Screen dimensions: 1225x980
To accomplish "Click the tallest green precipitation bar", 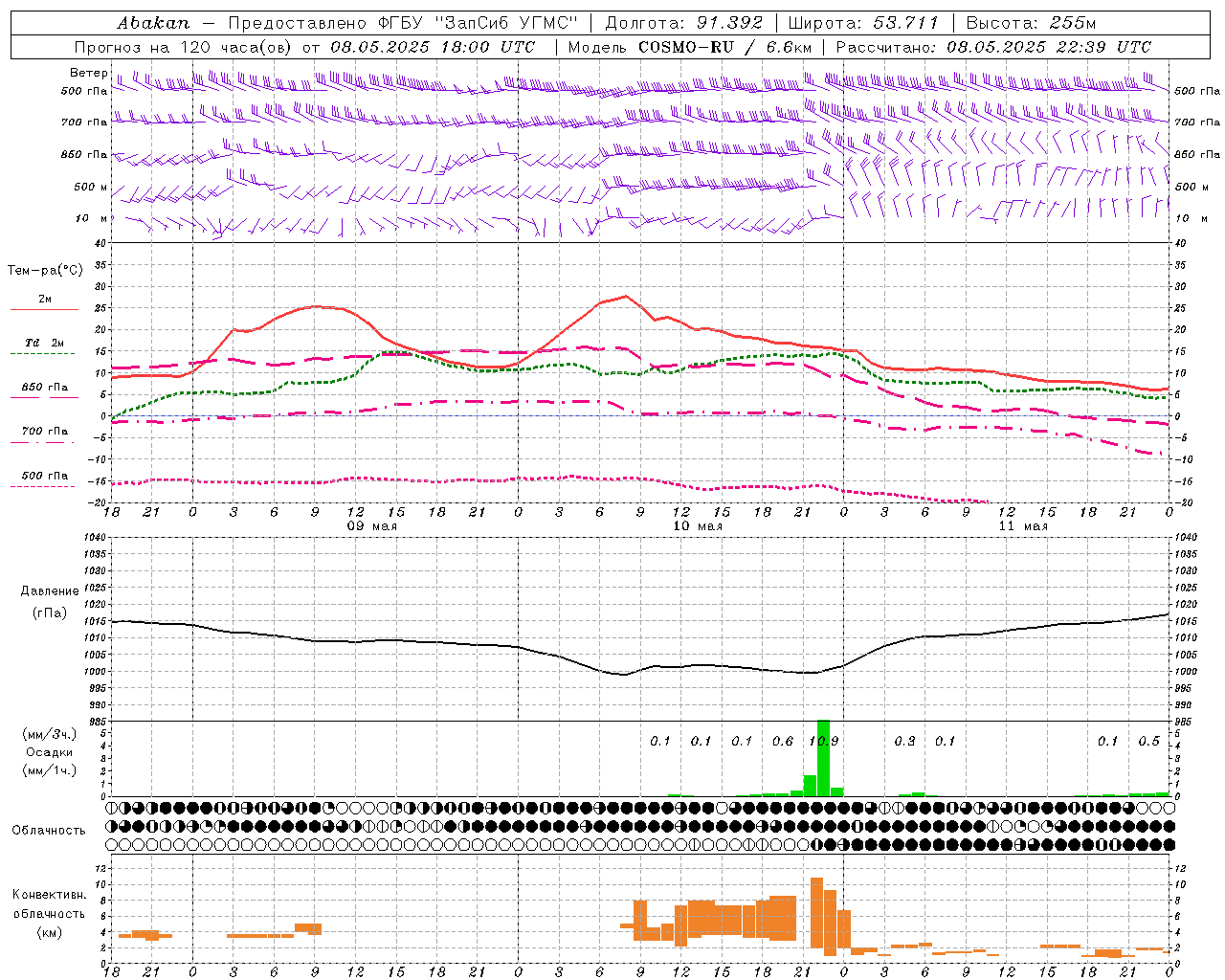I will (823, 758).
